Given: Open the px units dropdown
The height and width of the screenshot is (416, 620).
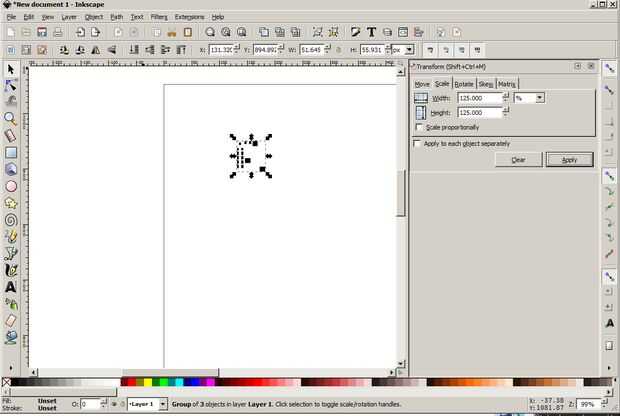Looking at the screenshot, I should click(409, 50).
